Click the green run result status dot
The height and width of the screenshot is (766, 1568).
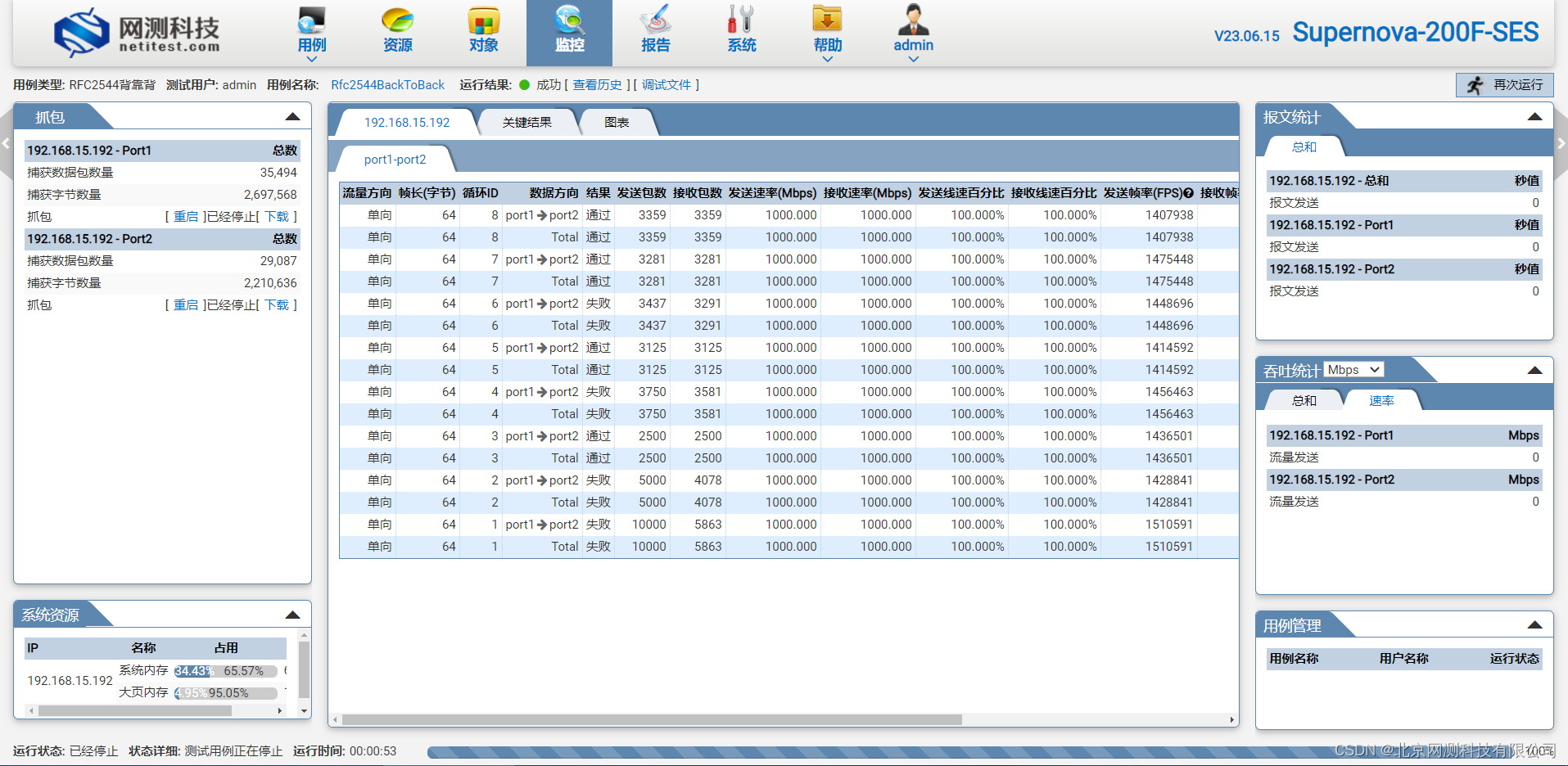click(x=525, y=84)
